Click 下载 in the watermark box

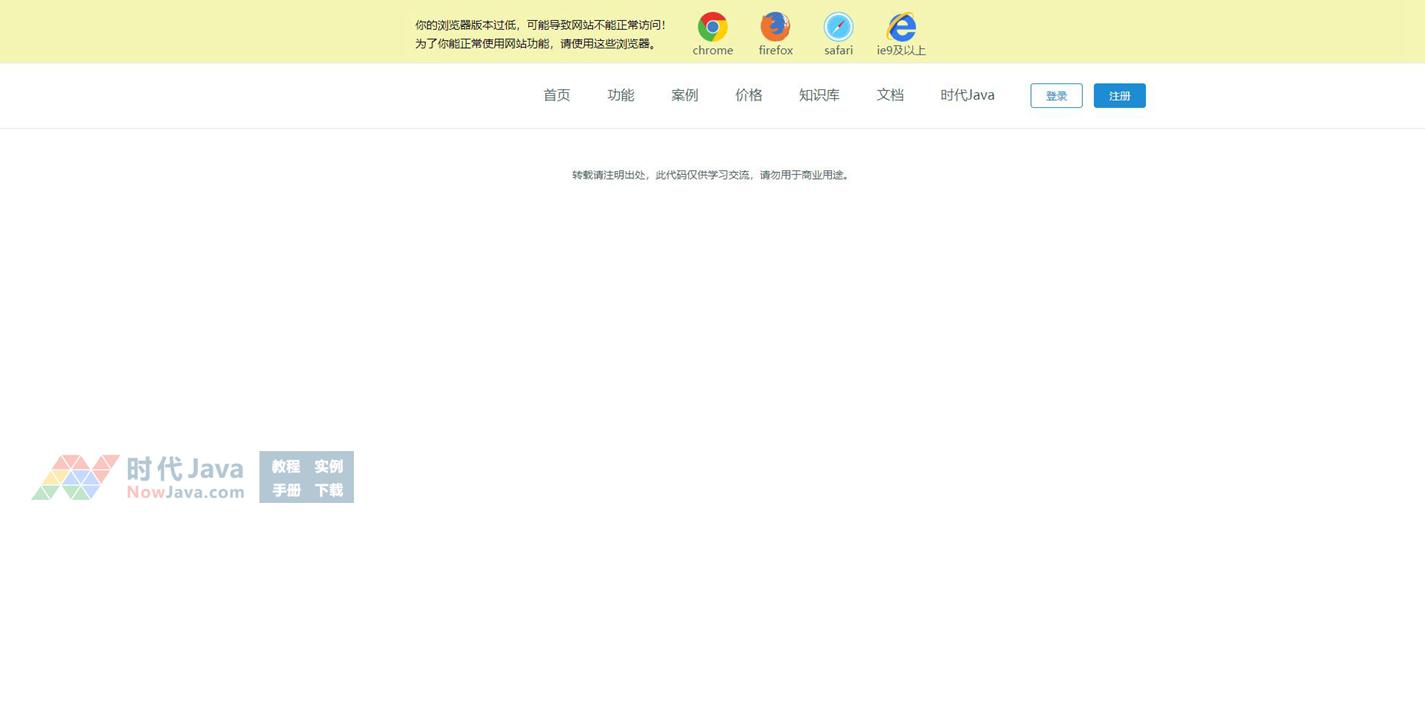328,490
